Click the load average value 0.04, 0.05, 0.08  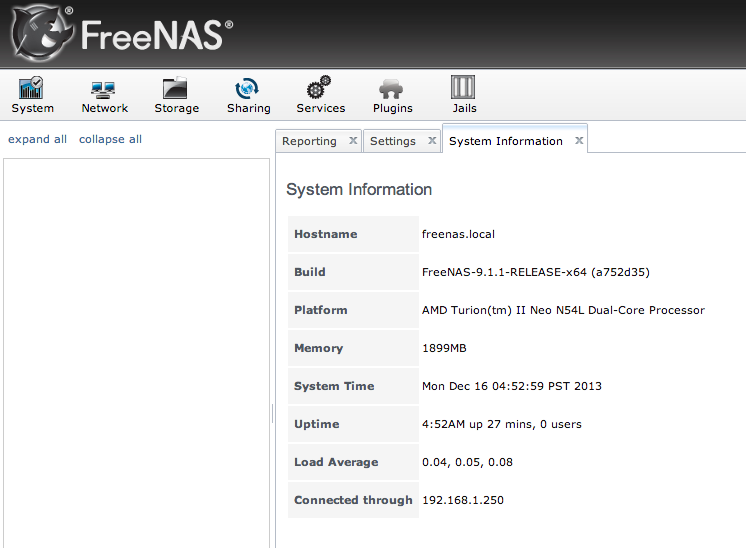tap(467, 462)
